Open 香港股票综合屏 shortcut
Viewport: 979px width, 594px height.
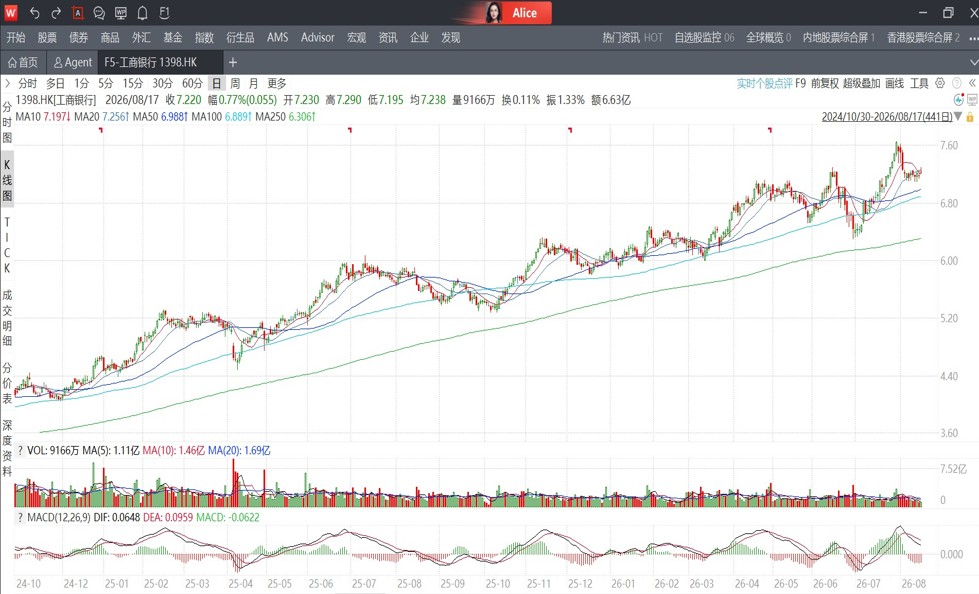[x=923, y=37]
